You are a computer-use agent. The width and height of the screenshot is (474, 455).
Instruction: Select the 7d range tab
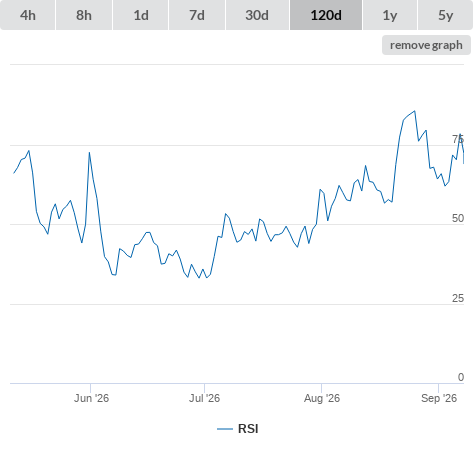coord(197,15)
